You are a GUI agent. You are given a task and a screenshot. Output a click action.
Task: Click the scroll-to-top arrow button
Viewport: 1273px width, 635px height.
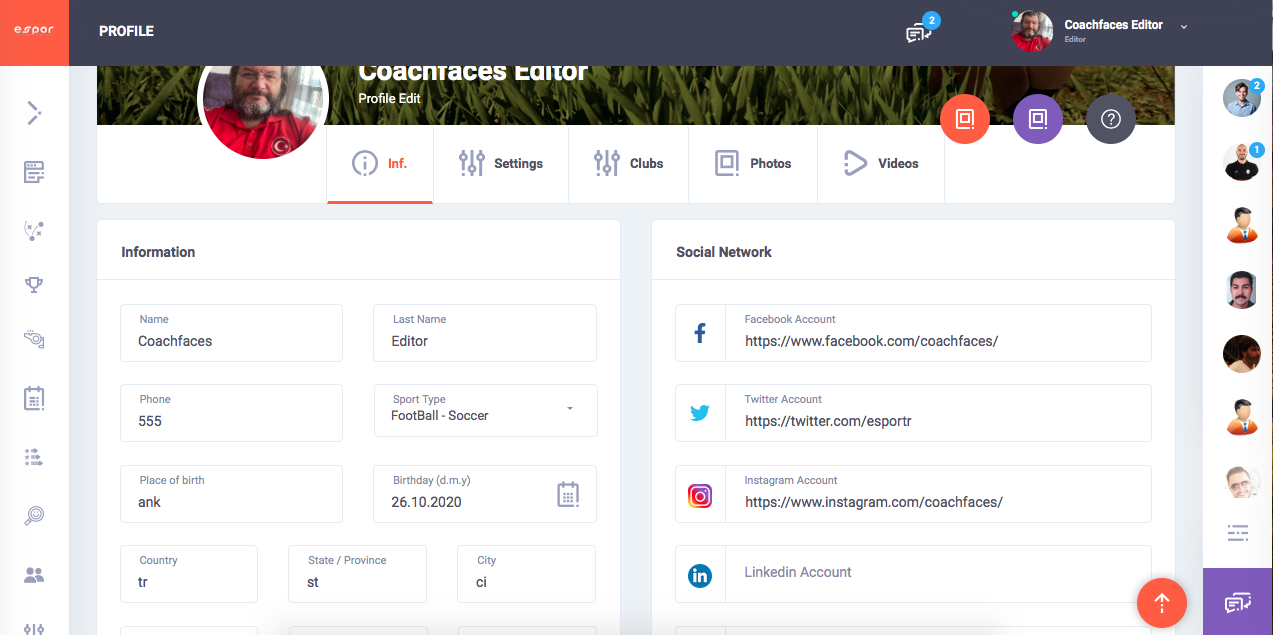(x=1161, y=603)
